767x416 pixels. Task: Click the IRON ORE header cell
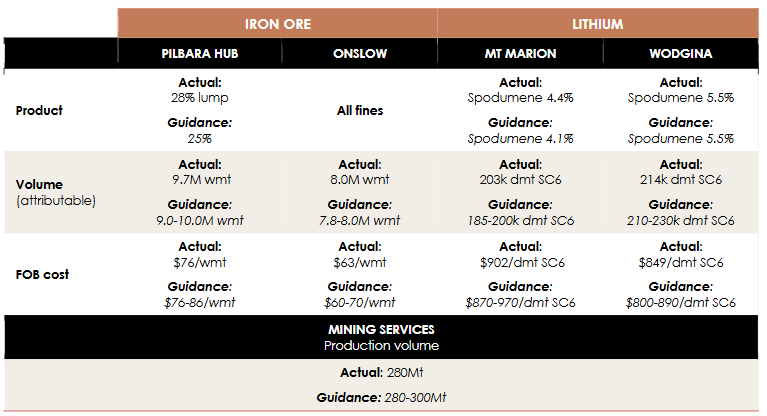click(x=277, y=23)
